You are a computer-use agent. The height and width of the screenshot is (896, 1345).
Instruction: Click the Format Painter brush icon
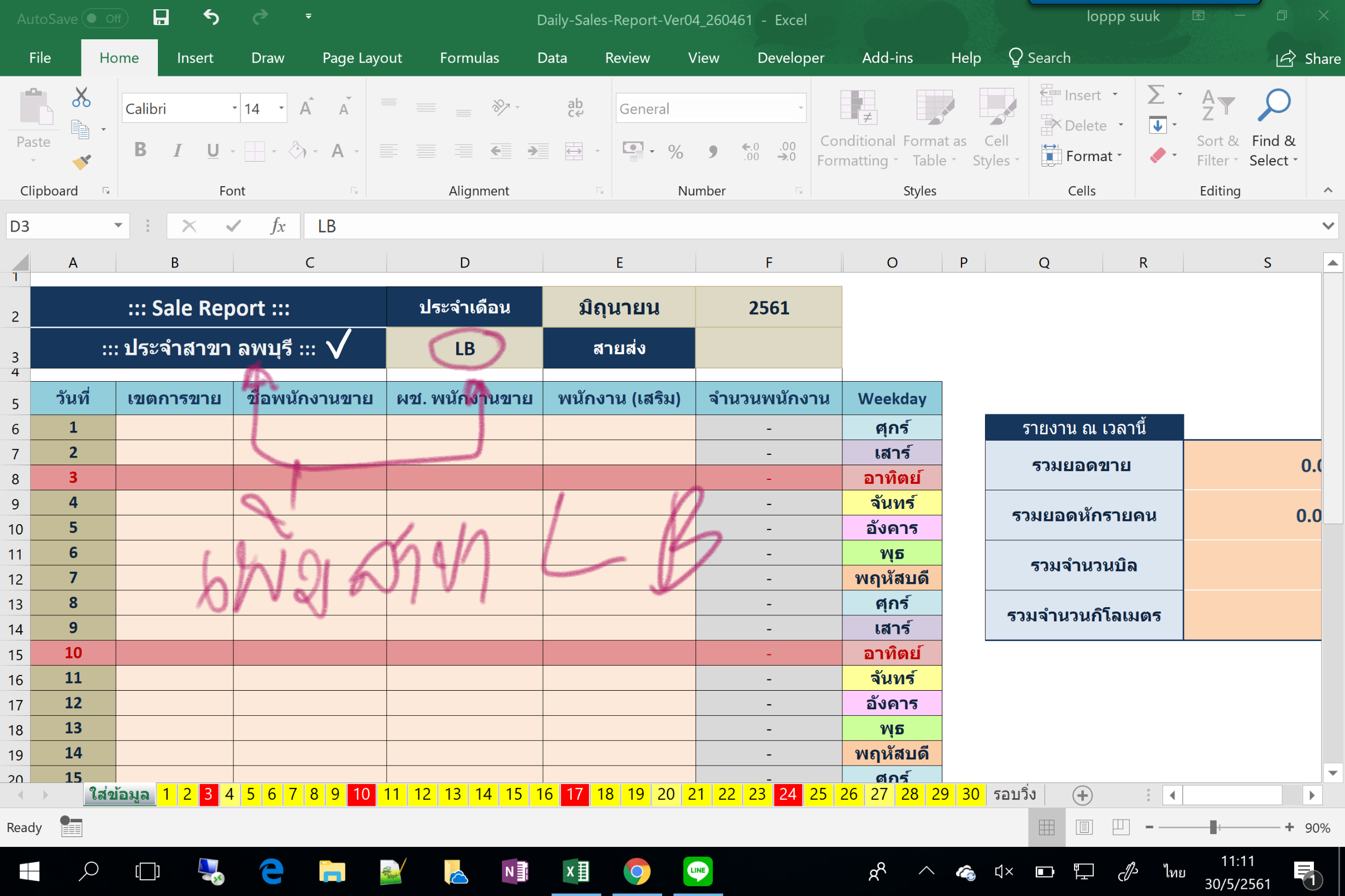[81, 162]
